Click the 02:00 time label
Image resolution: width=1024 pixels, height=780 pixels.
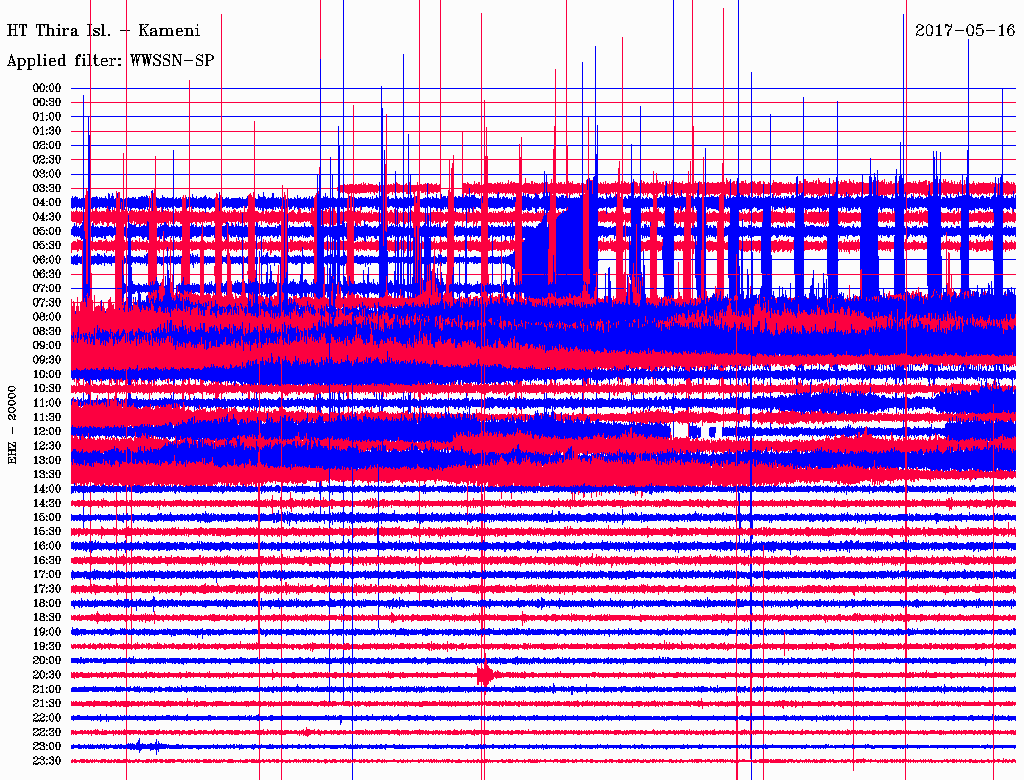coord(47,146)
